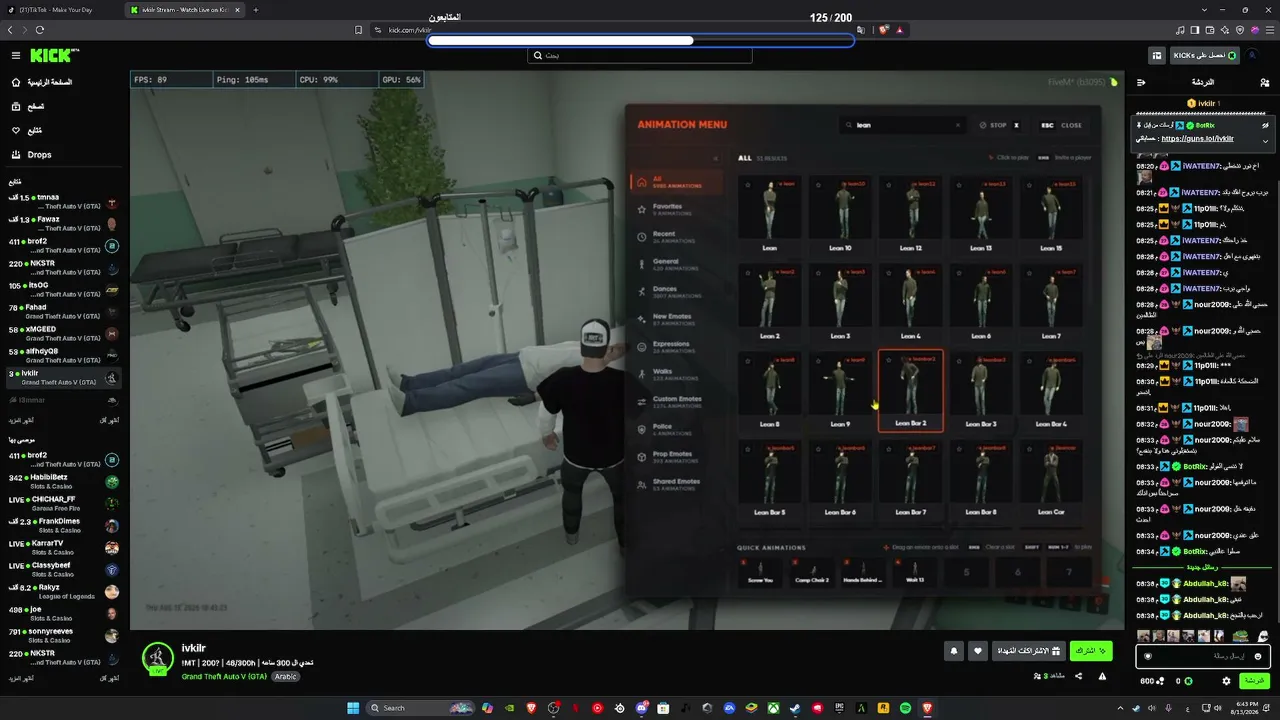1280x720 pixels.
Task: Open sonnyreeves recommended channel
Action: point(62,635)
